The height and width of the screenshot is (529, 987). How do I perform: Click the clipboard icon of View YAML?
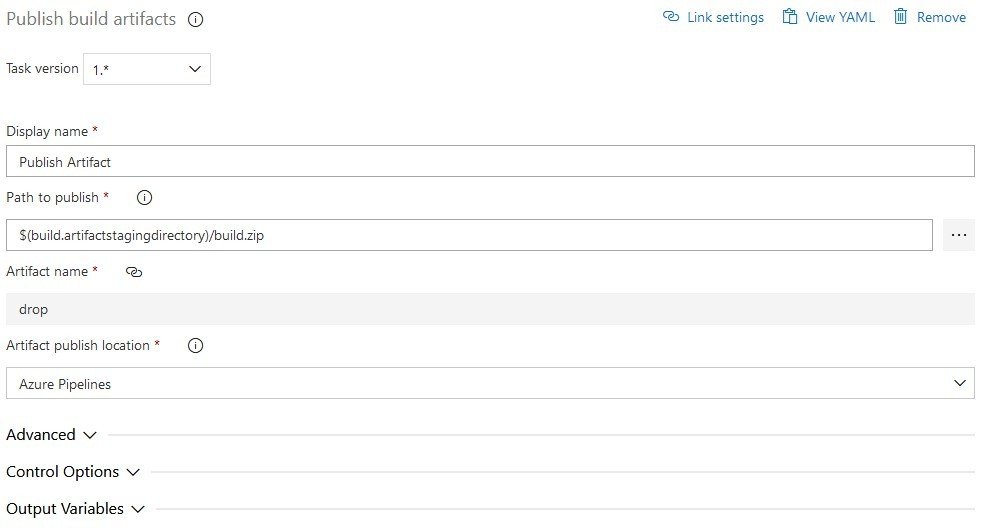coord(789,16)
